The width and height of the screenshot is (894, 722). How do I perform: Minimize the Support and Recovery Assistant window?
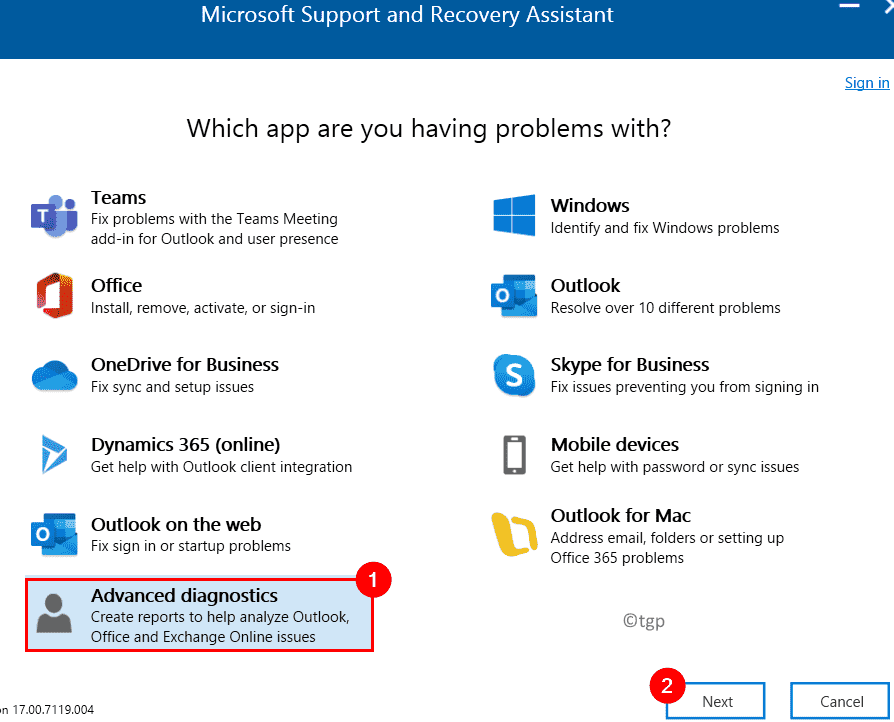coord(849,6)
